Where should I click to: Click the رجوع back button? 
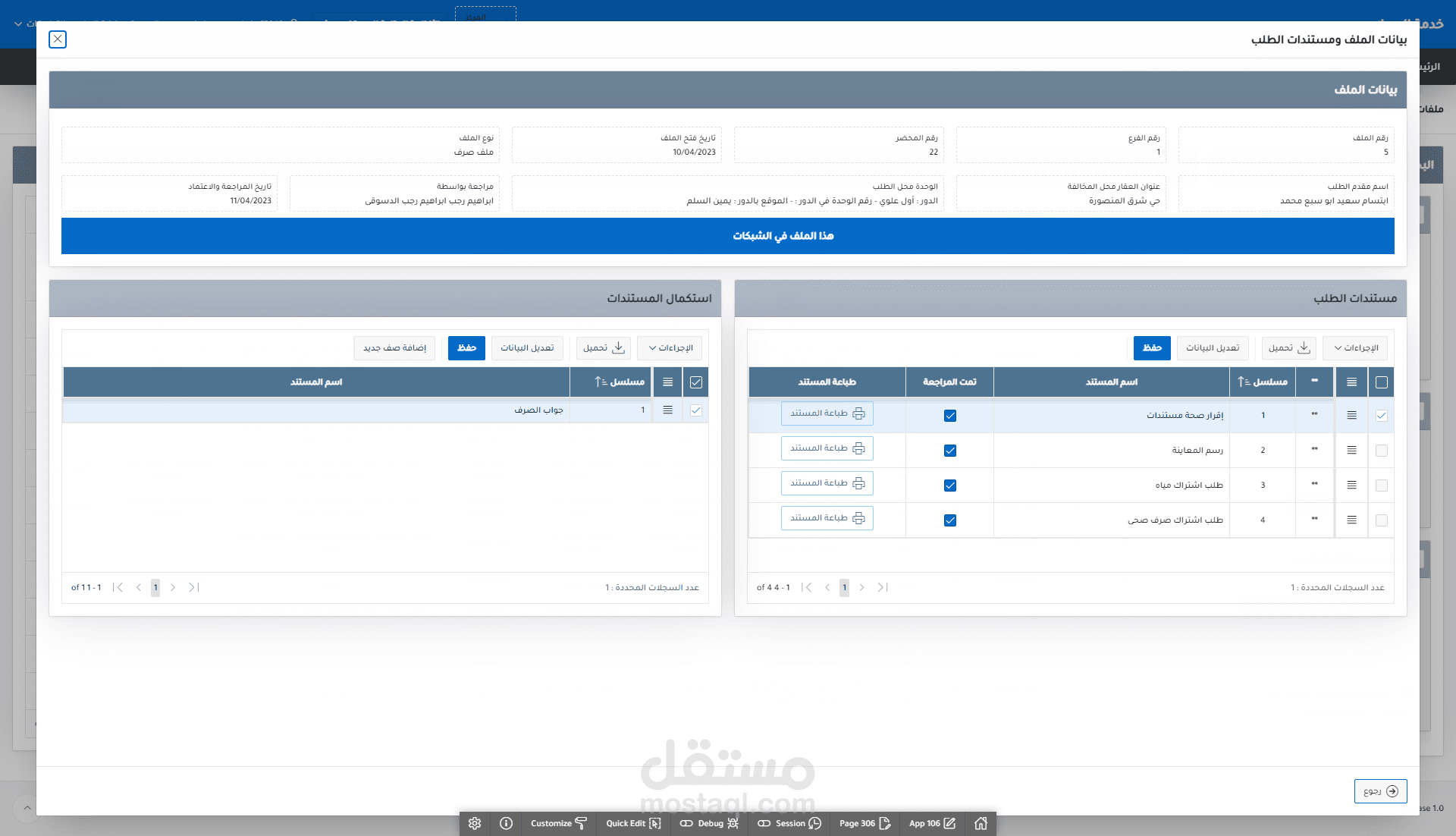point(1380,791)
